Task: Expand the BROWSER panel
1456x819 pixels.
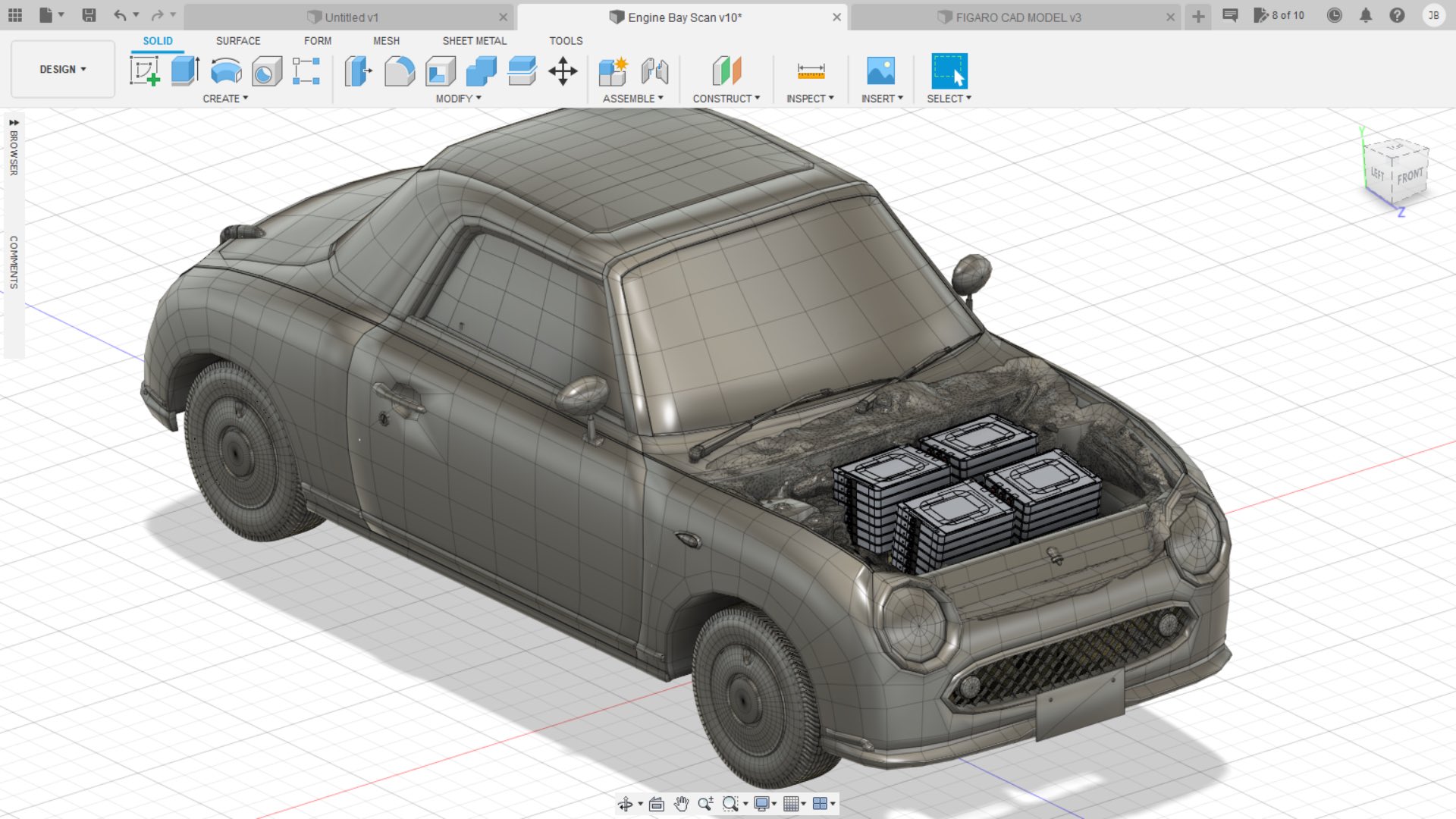Action: point(14,146)
